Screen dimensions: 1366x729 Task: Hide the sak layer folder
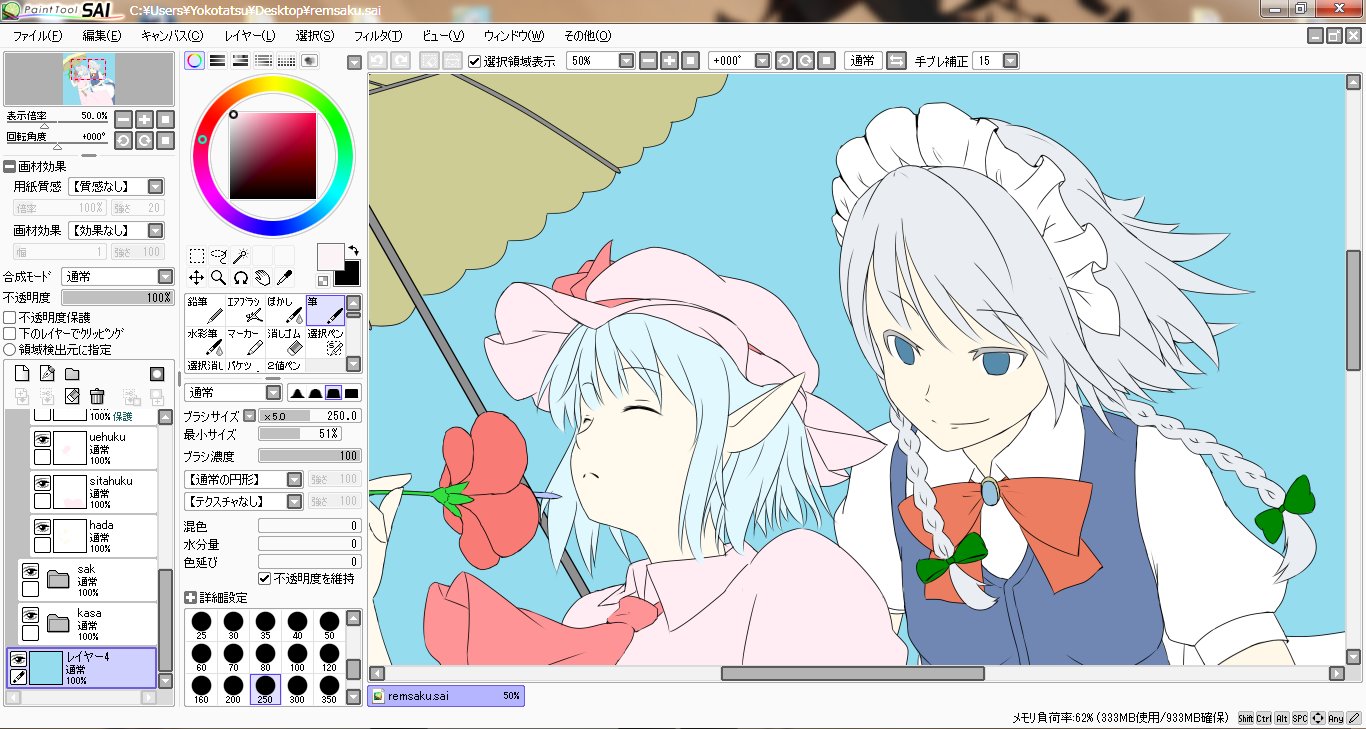tap(30, 571)
